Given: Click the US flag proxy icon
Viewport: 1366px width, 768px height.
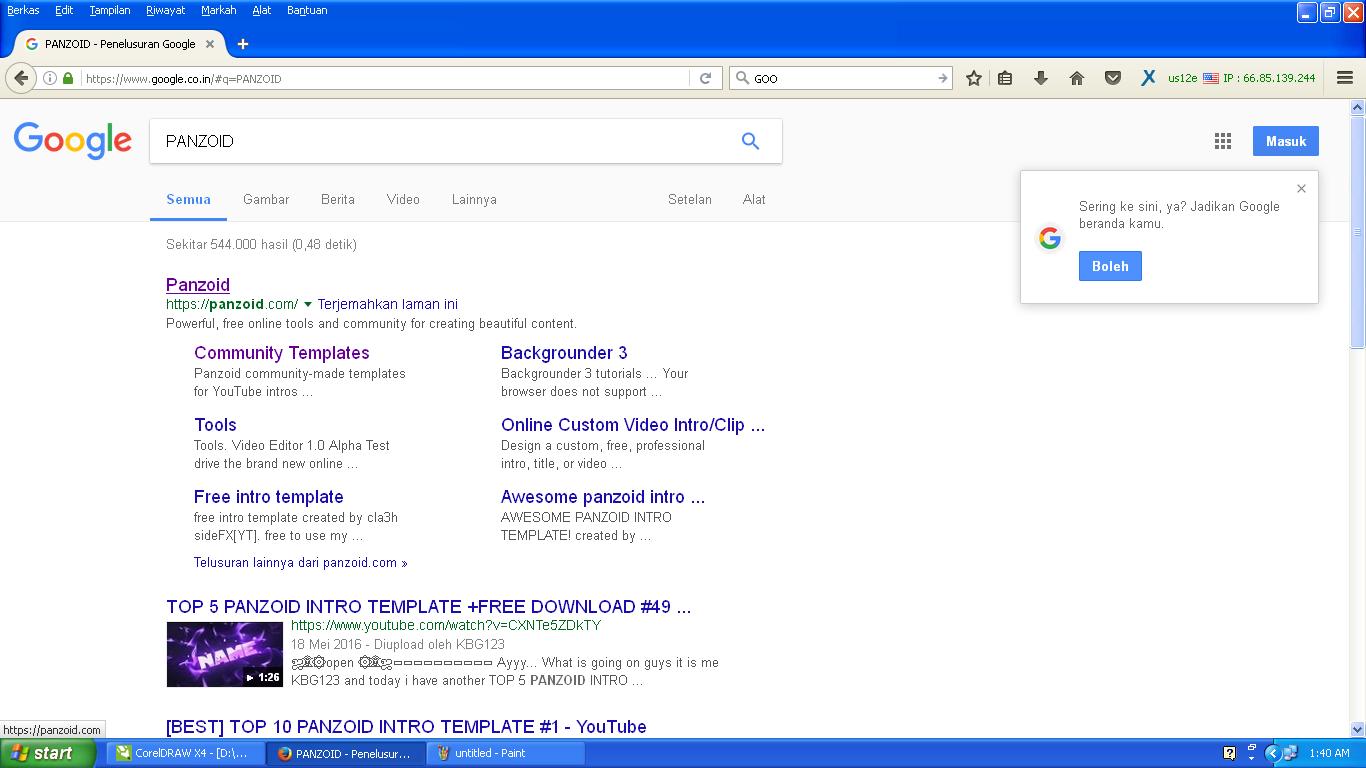Looking at the screenshot, I should [x=1210, y=78].
